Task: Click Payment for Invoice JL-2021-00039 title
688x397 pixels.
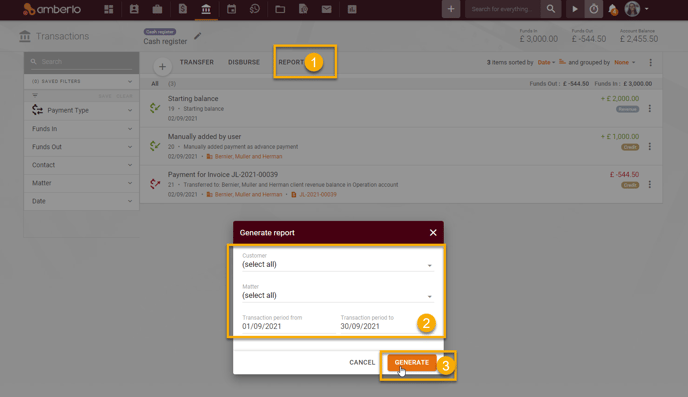Action: tap(222, 175)
